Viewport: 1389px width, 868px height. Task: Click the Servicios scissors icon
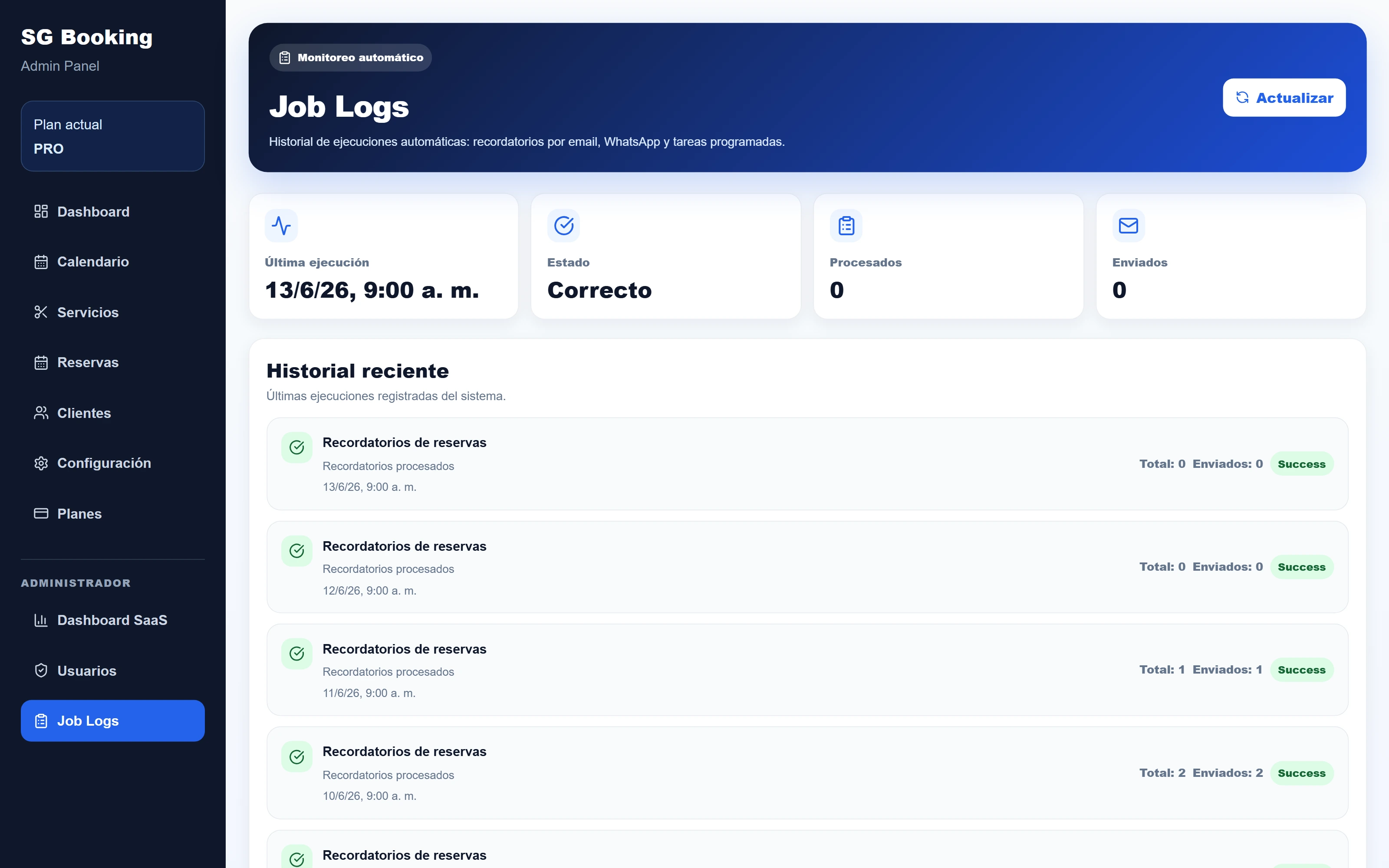[41, 312]
